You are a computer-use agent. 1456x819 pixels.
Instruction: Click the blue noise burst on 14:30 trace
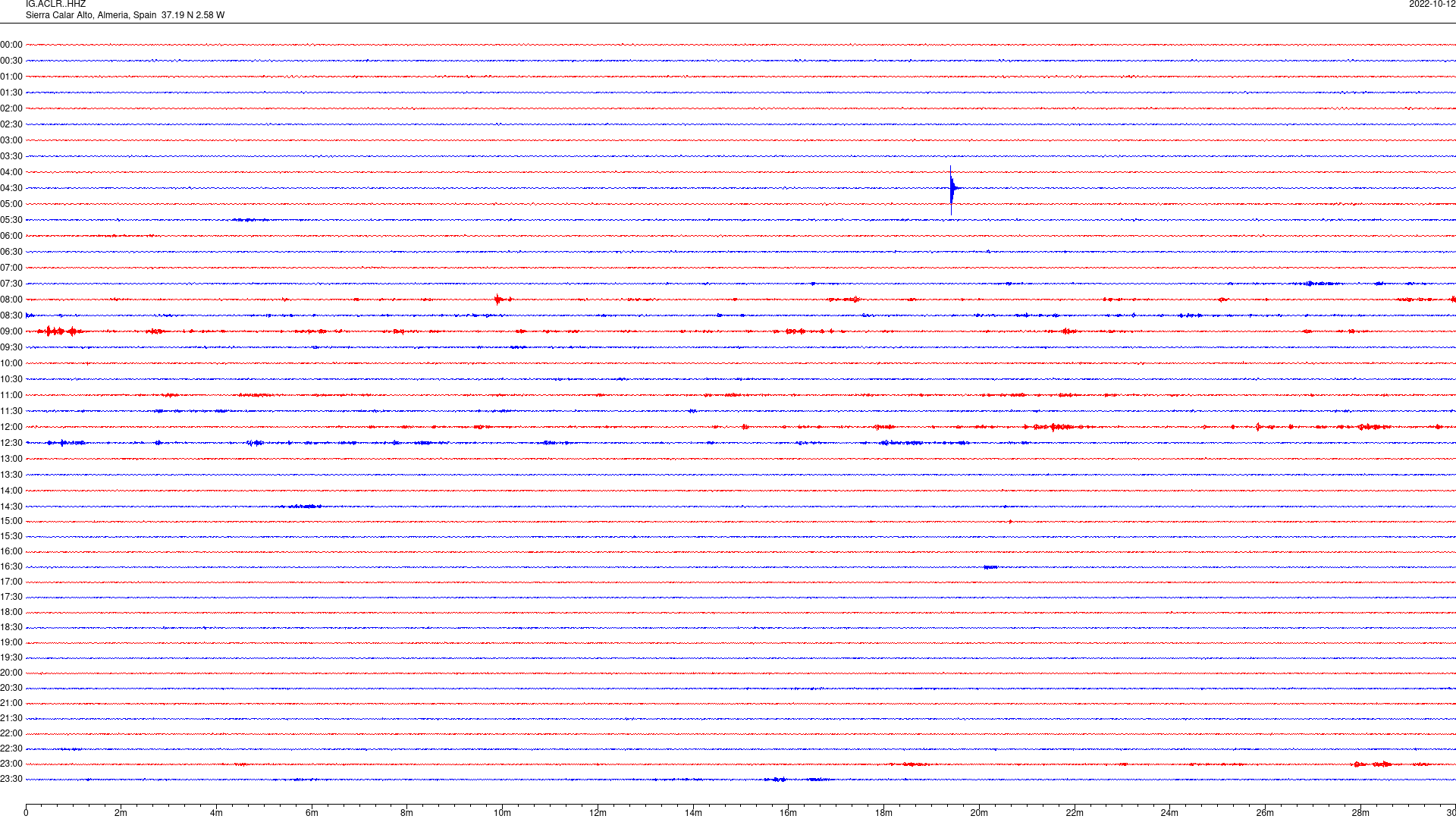click(x=305, y=507)
